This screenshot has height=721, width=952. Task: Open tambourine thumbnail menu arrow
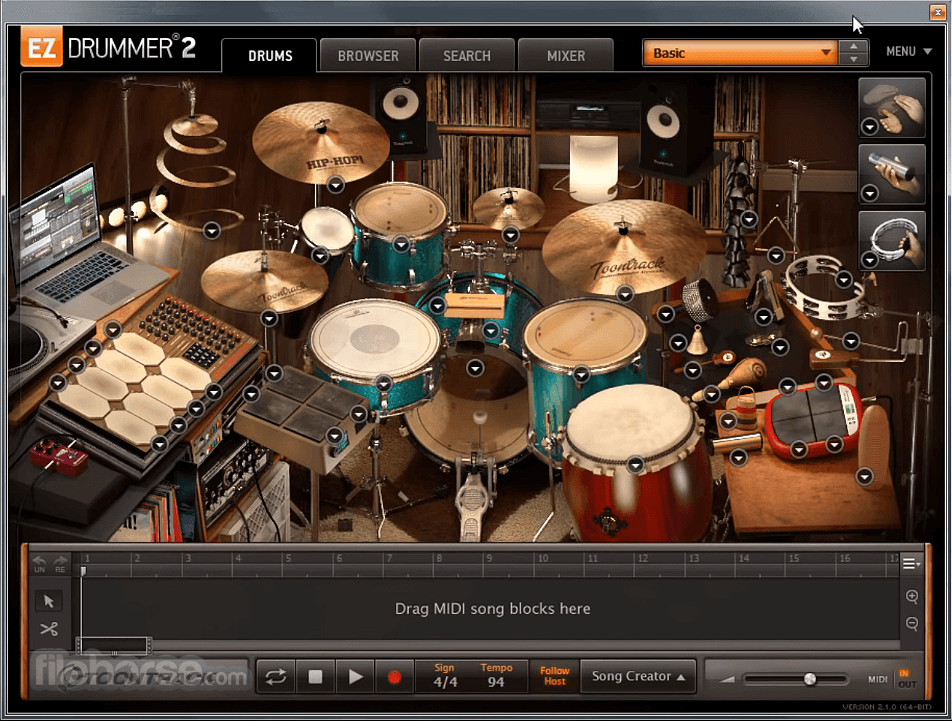[870, 260]
